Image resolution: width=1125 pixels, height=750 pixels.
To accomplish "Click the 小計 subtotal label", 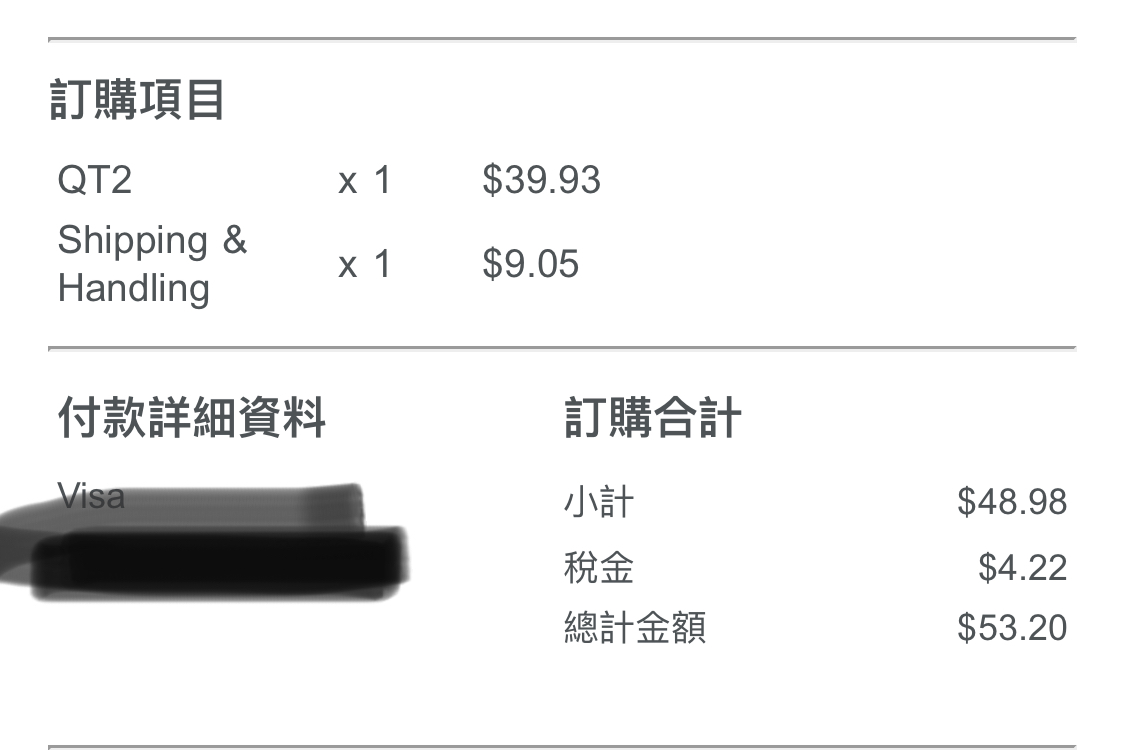I will coord(598,502).
